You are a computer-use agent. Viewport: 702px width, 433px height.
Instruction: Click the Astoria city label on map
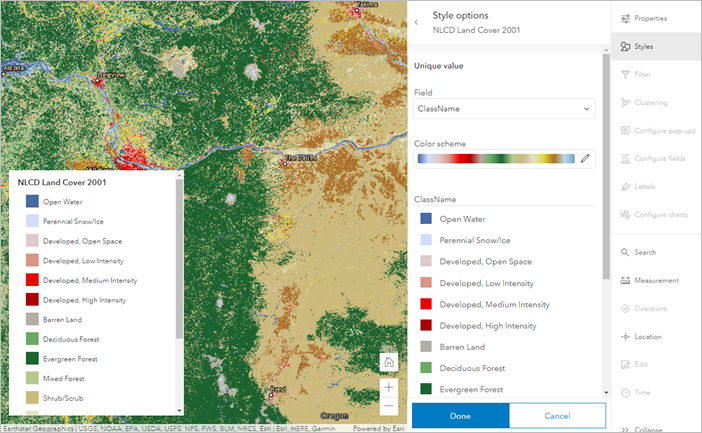pyautogui.click(x=14, y=68)
